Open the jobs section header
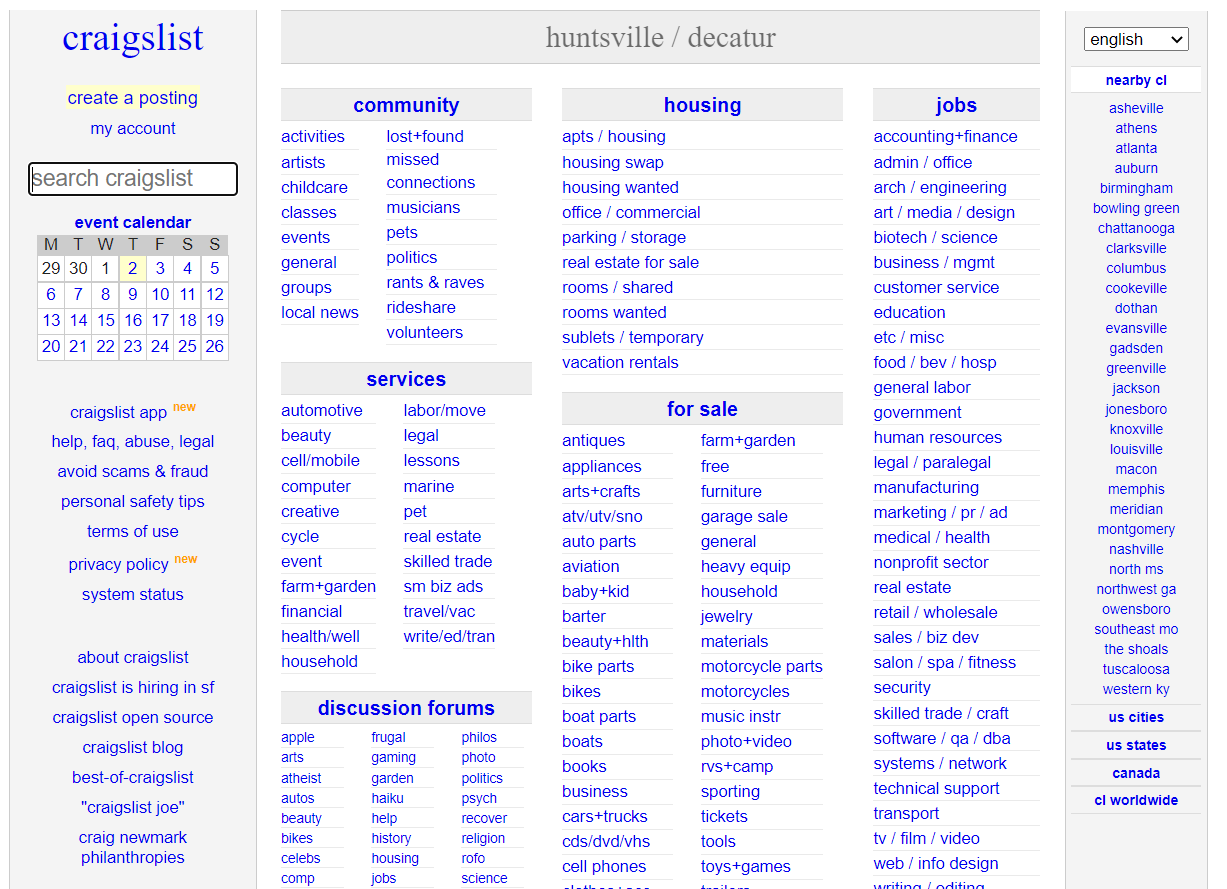Viewport: 1227px width, 889px height. pyautogui.click(x=956, y=105)
